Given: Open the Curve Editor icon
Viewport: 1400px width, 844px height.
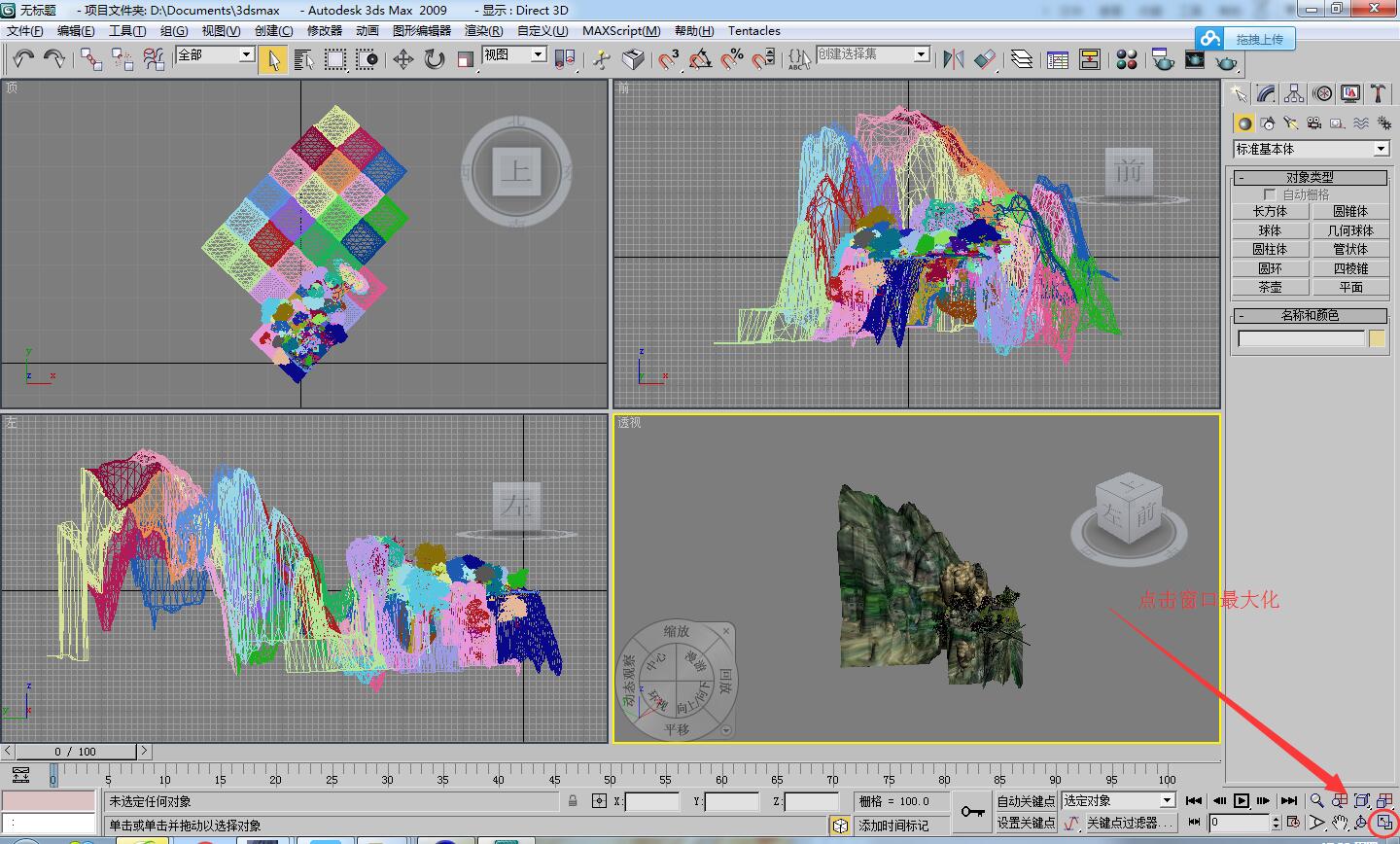Looking at the screenshot, I should coord(1058,59).
